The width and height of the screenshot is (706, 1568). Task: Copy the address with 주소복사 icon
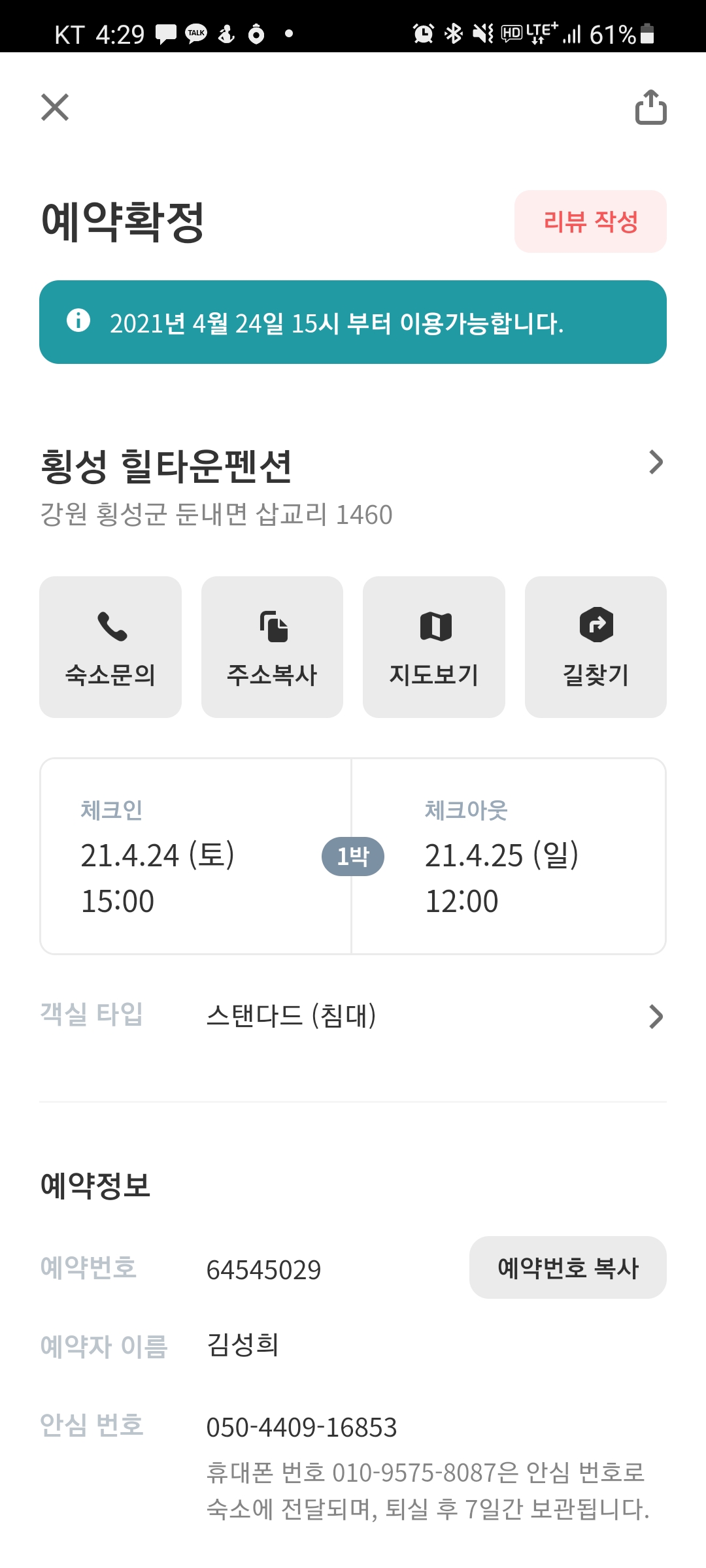tap(273, 626)
